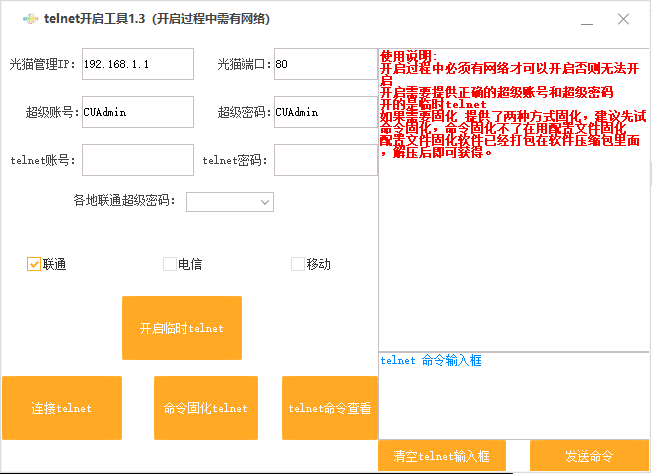The image size is (652, 474).
Task: Click the 光猫管理IP label
Action: tap(42, 64)
